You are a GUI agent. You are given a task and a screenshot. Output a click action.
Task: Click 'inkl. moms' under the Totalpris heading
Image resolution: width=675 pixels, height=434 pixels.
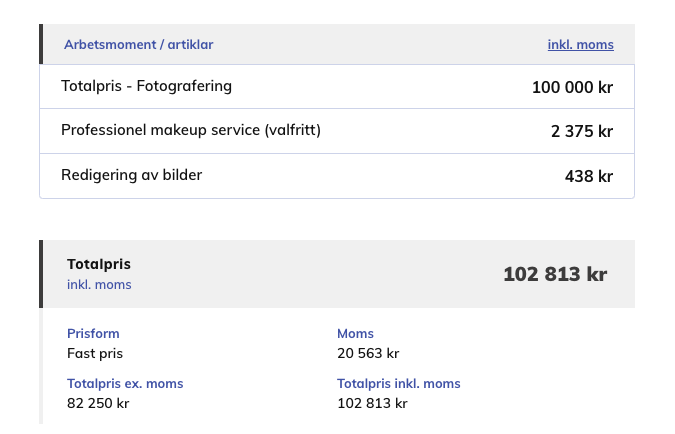pos(99,285)
